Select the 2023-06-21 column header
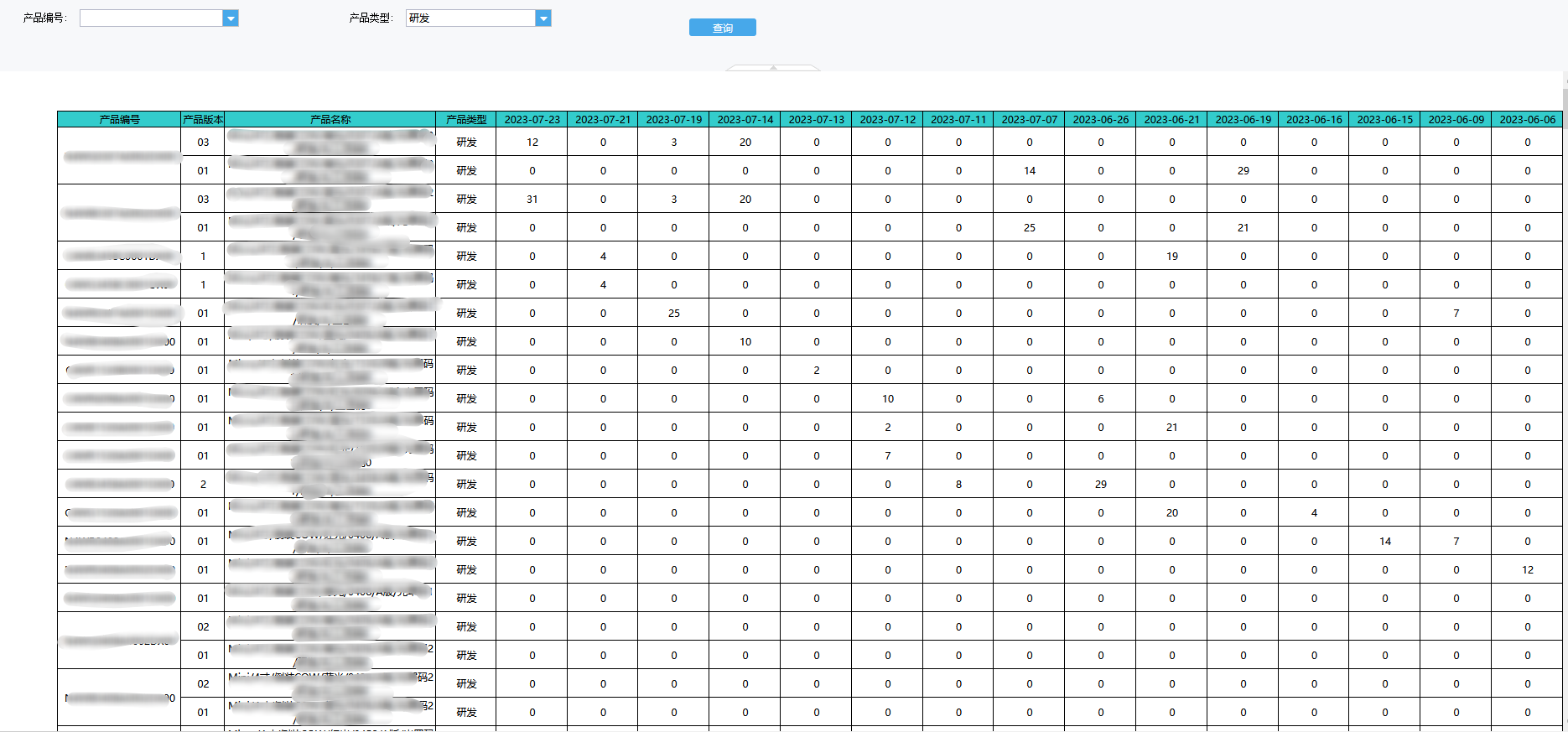Screen dimensions: 1568x732 (1172, 119)
